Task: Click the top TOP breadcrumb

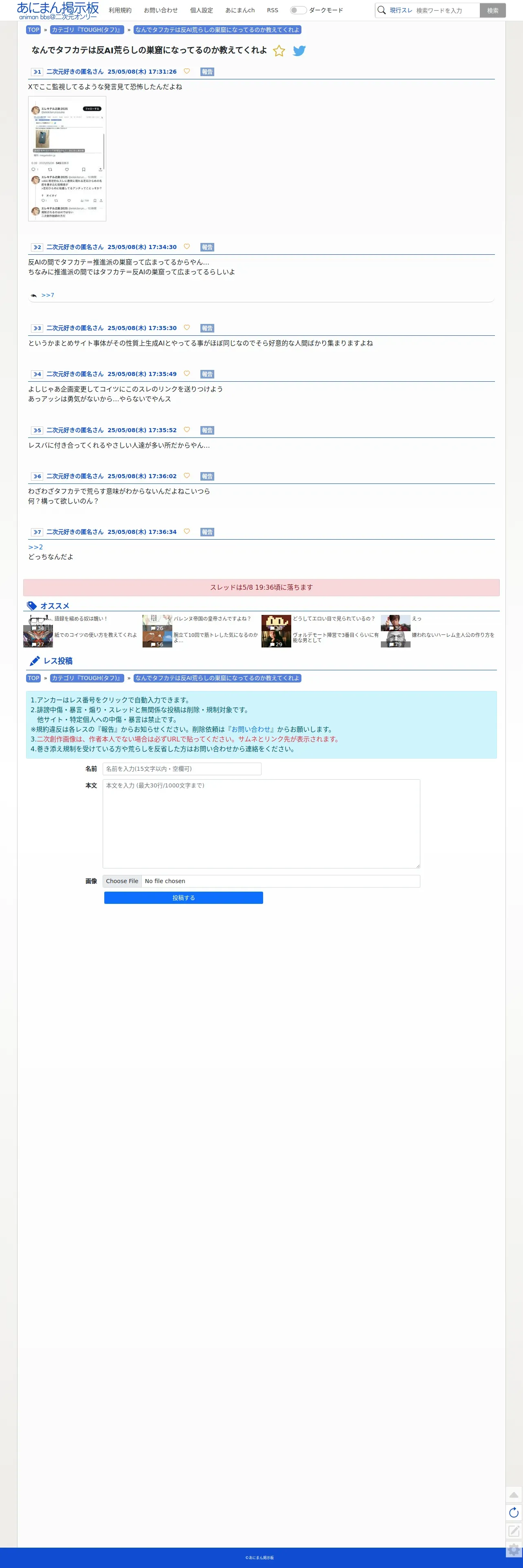Action: tap(33, 30)
